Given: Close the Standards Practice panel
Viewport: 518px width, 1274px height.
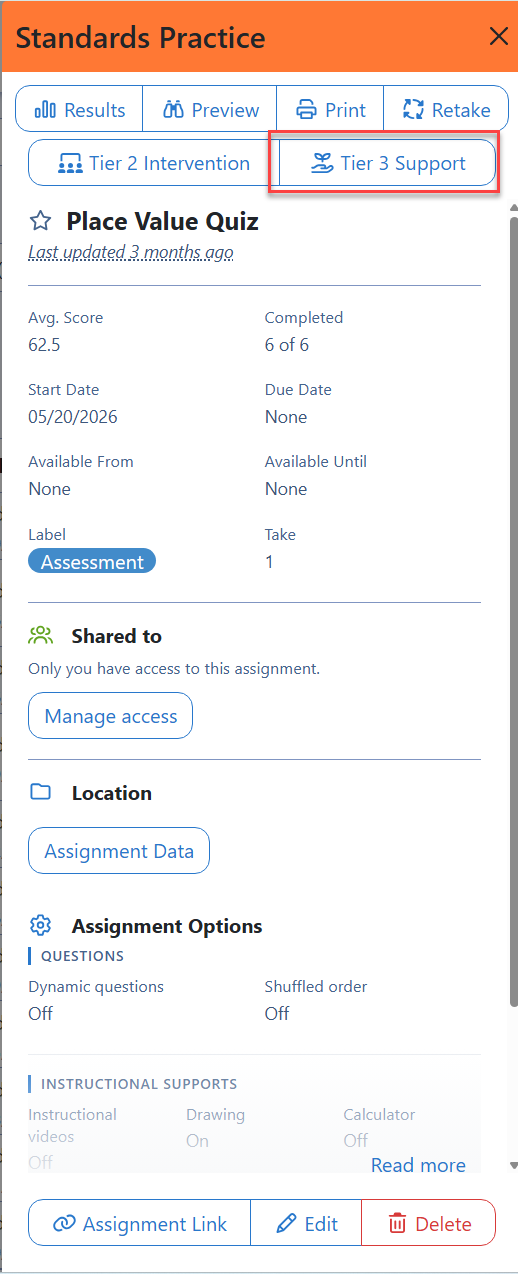Looking at the screenshot, I should point(498,38).
